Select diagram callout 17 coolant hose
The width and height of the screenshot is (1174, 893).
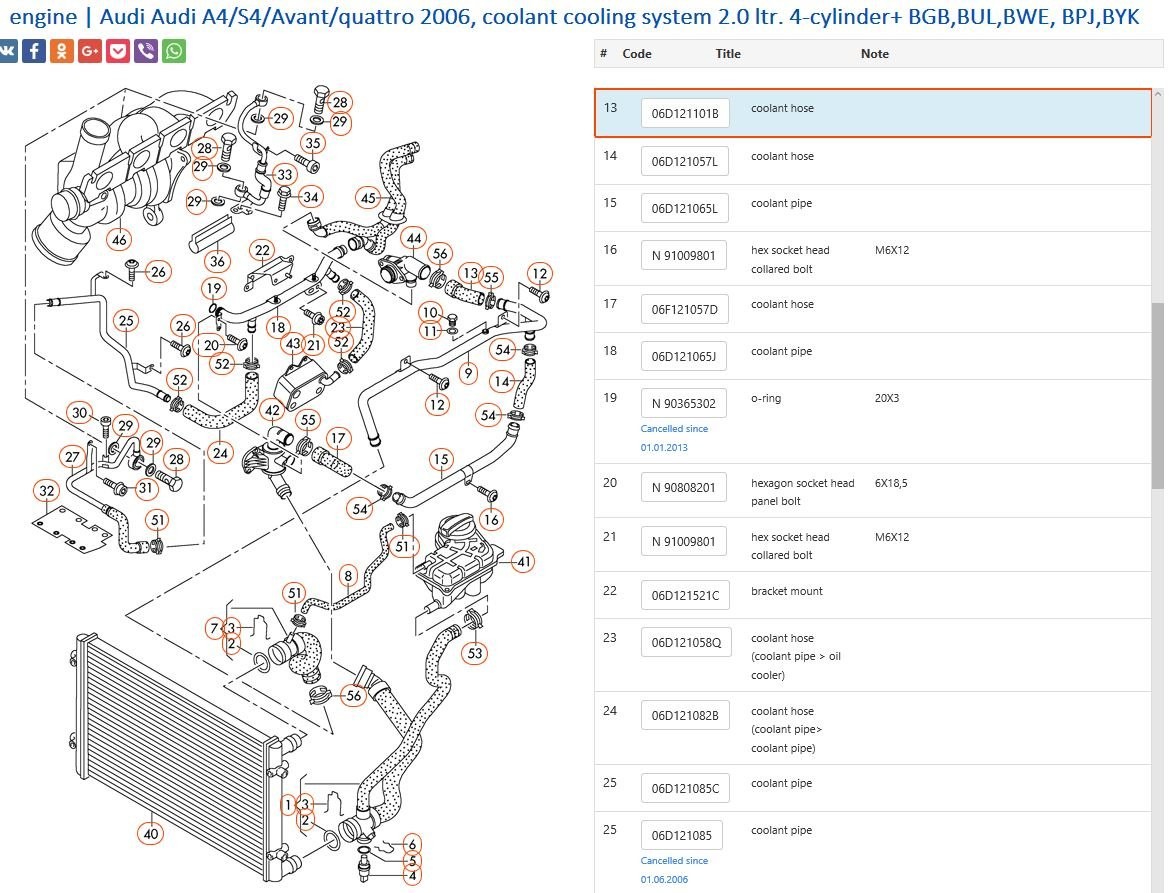338,438
